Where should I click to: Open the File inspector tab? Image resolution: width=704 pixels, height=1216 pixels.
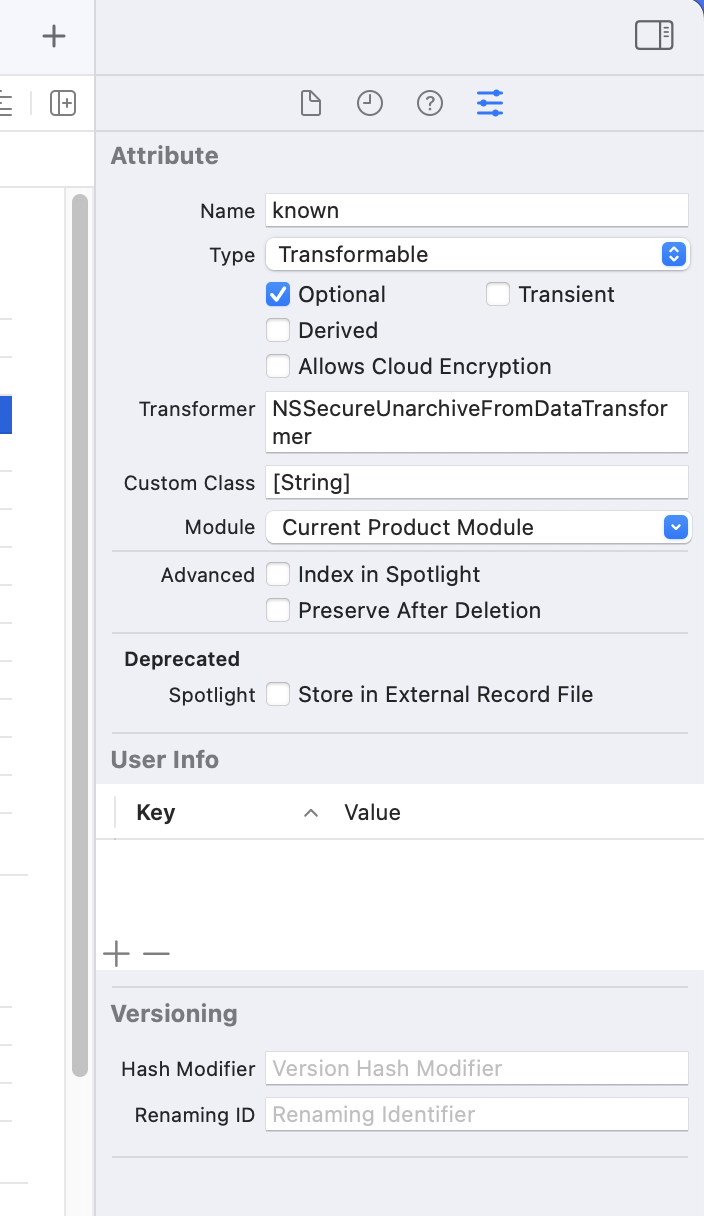click(311, 103)
